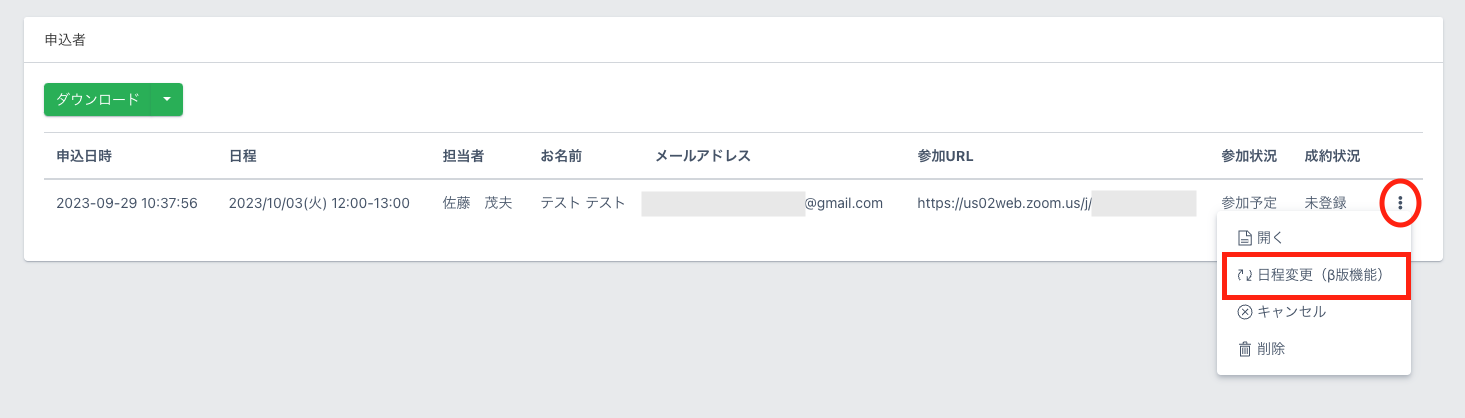Click the applicant name テスト テスト

pyautogui.click(x=583, y=203)
